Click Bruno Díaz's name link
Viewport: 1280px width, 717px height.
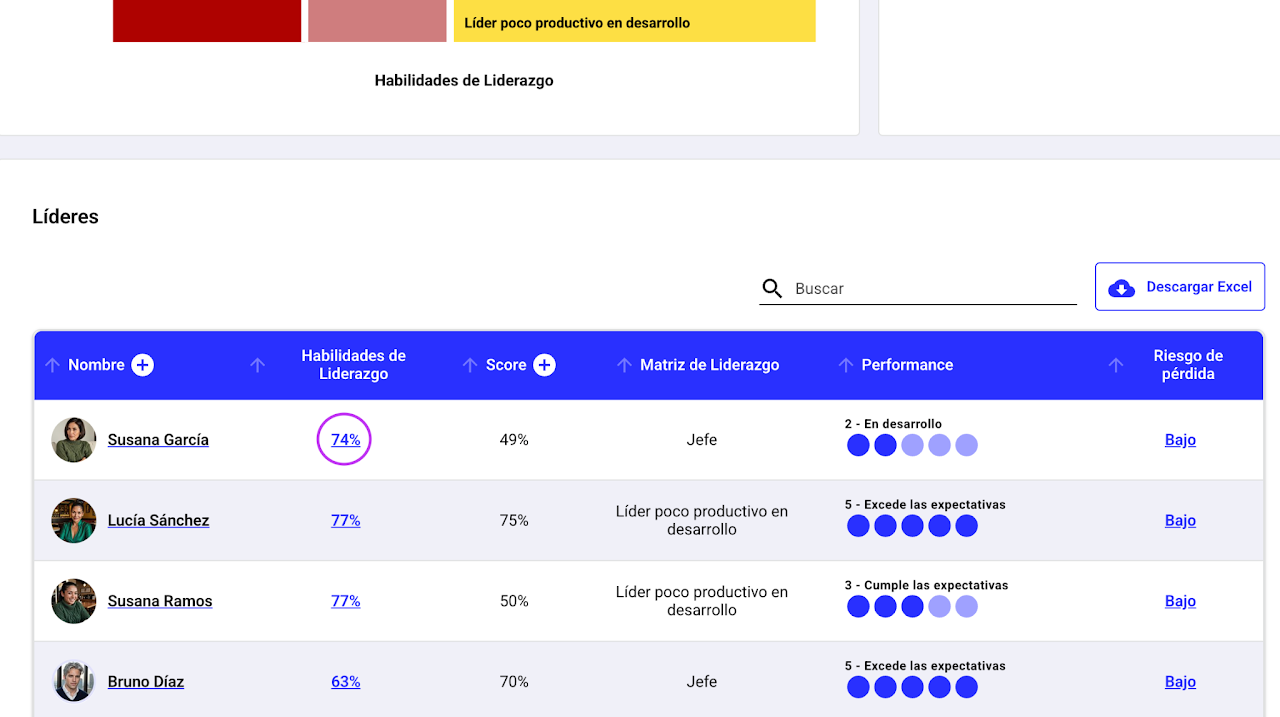[x=146, y=682]
